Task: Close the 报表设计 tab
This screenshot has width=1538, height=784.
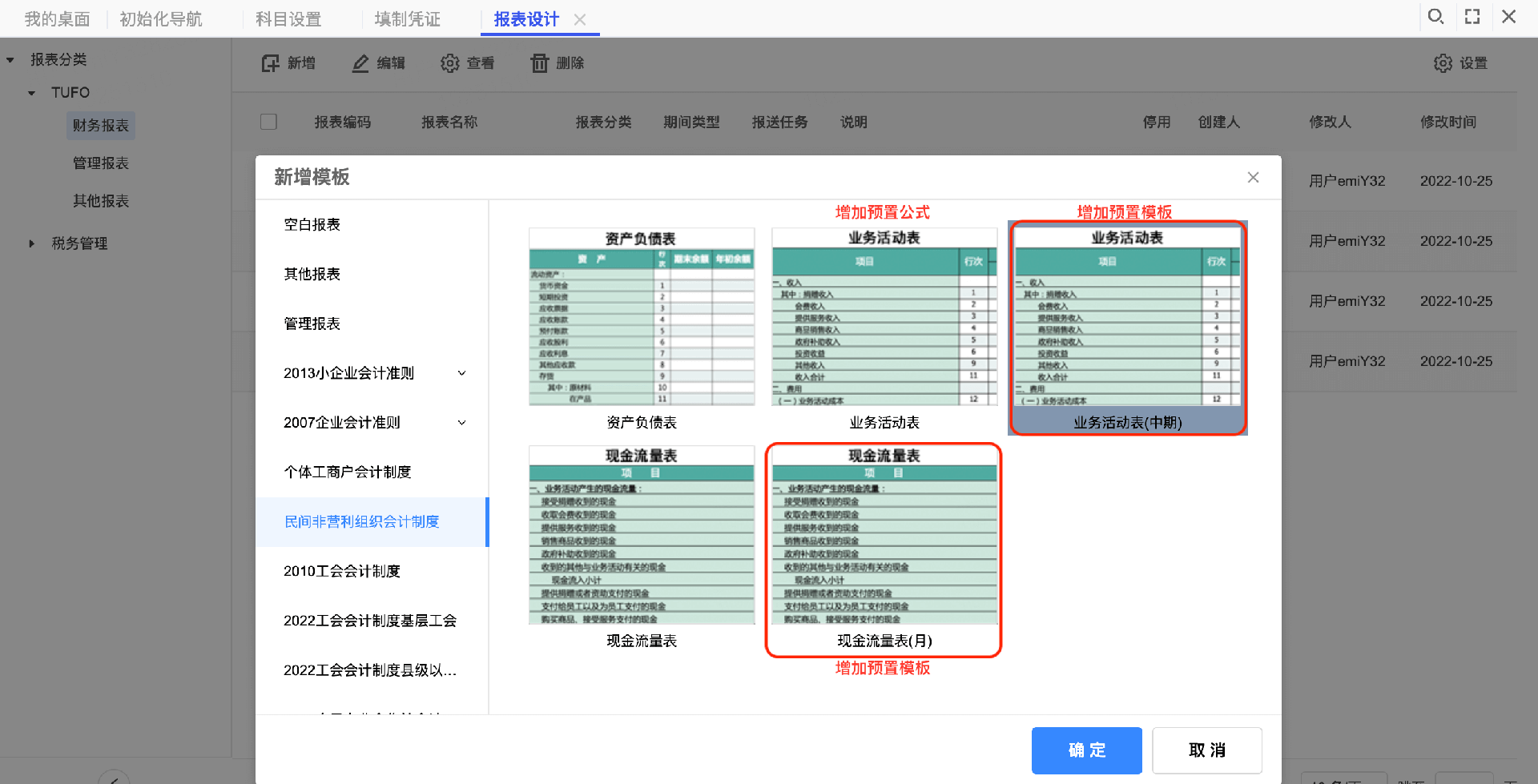Action: pos(581,20)
